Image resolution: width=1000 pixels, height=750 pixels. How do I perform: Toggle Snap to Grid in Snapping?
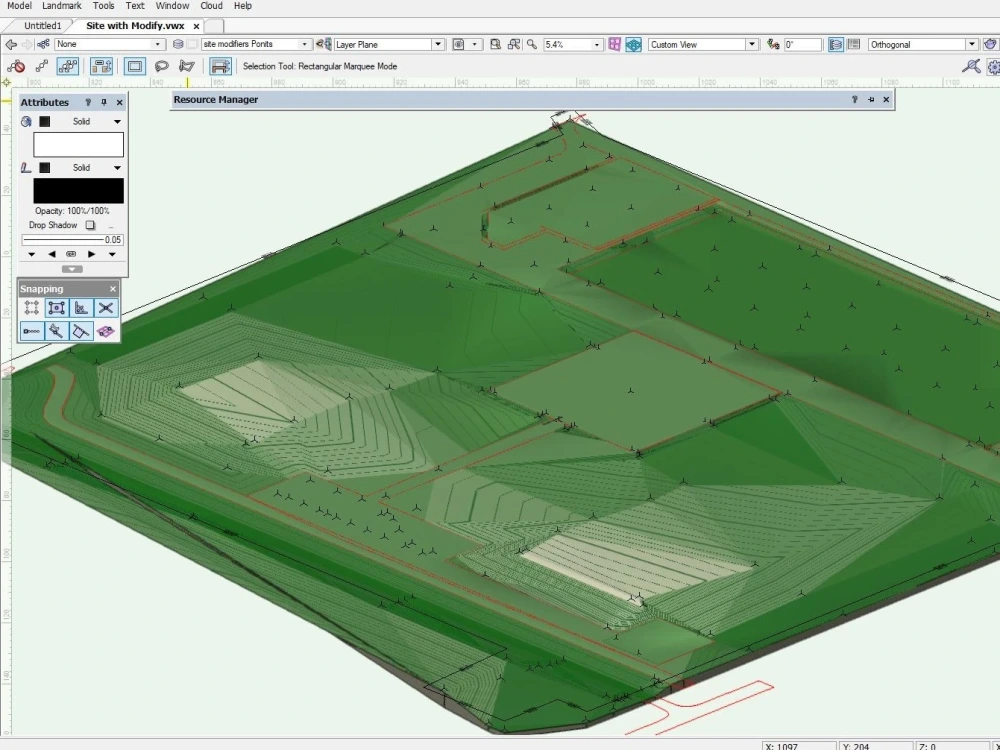[31, 308]
